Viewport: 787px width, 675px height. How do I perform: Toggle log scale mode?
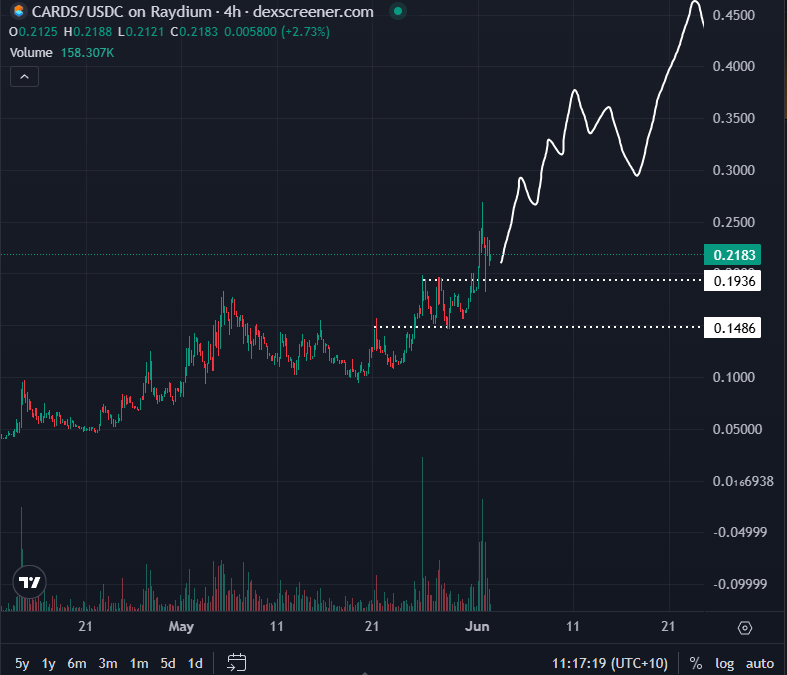724,663
